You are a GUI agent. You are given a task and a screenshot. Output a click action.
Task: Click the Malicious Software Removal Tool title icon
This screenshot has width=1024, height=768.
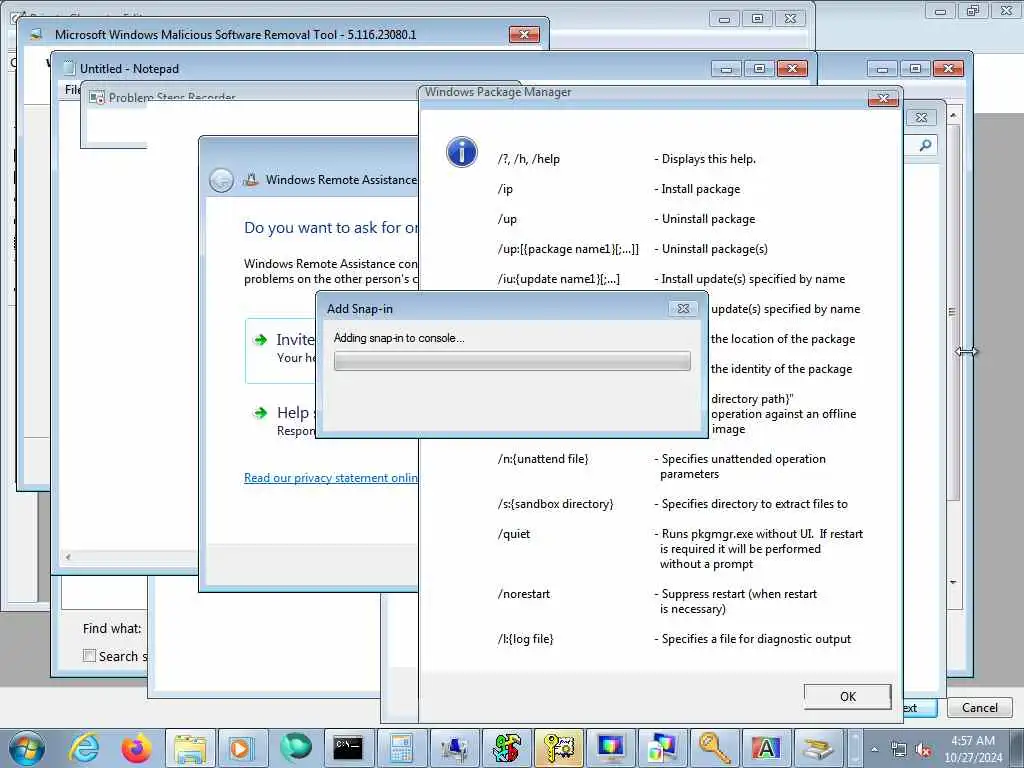37,35
